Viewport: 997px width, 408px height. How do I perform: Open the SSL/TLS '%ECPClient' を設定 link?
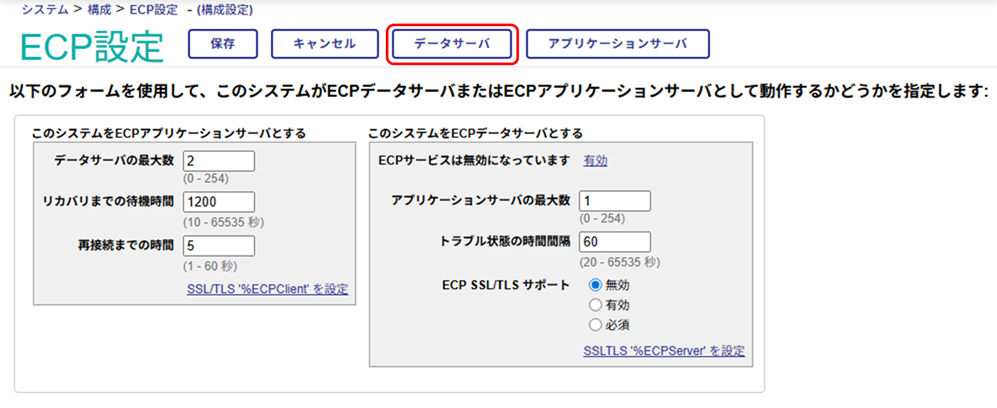(267, 289)
